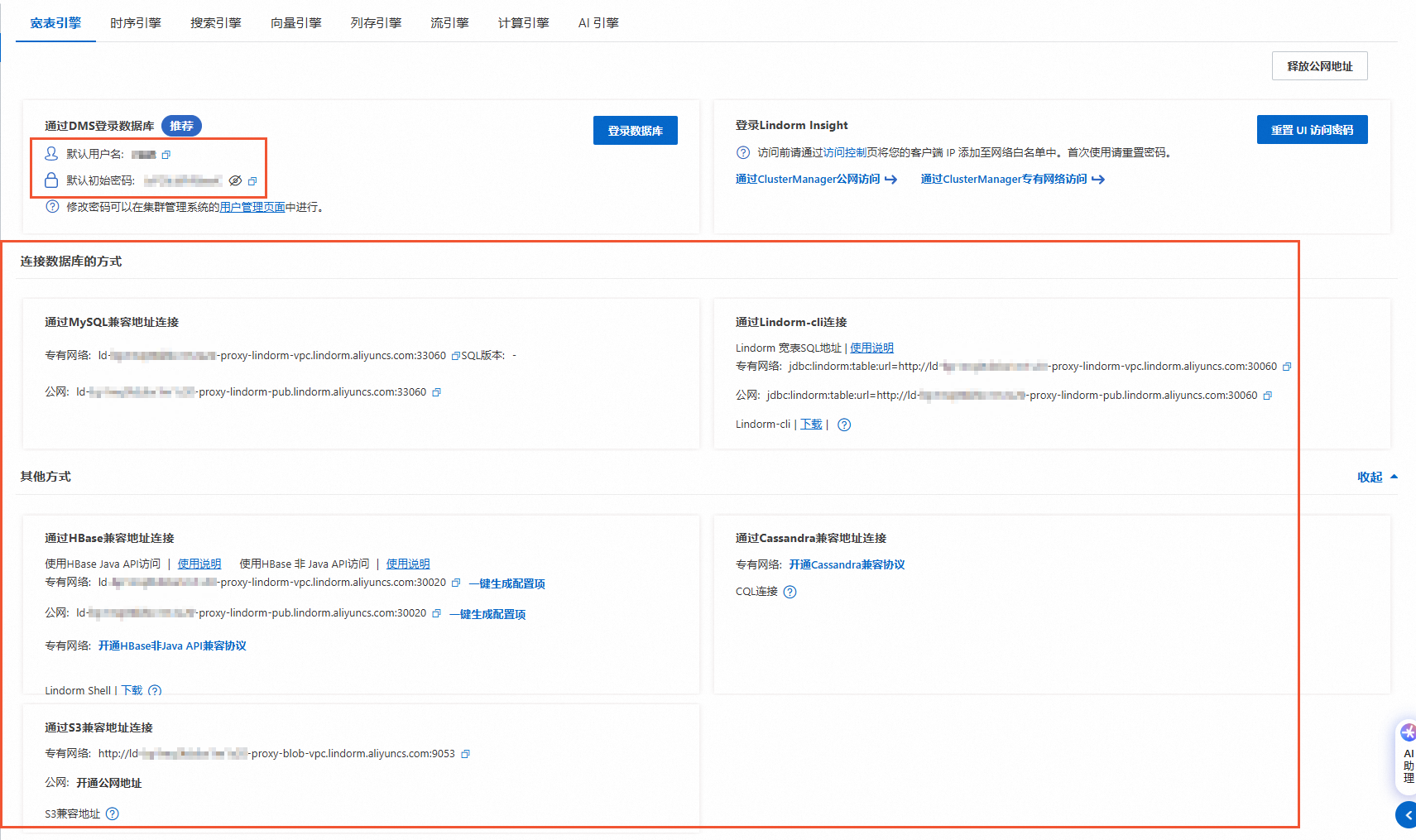1416x840 pixels.
Task: Open 通过ClusterManager专有网络访问 link
Action: 1004,179
